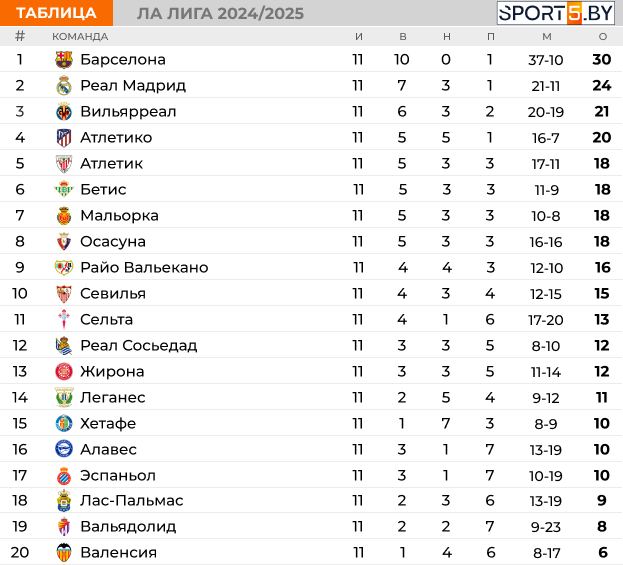Click the Real Madrid club crest
The height and width of the screenshot is (565, 623).
[x=64, y=86]
